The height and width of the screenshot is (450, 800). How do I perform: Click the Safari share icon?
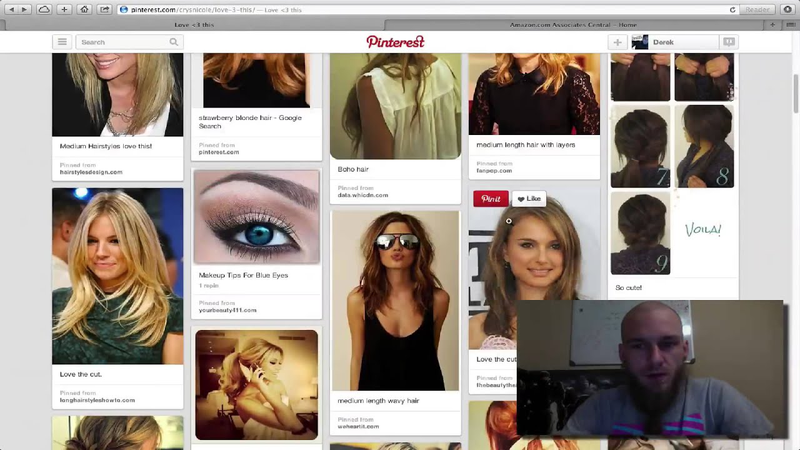pyautogui.click(x=104, y=9)
